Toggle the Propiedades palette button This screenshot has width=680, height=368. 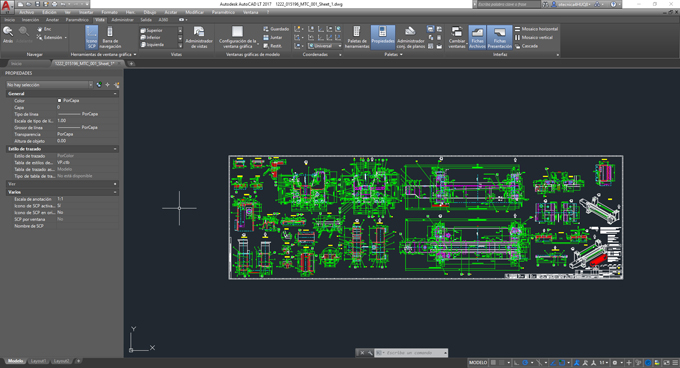coord(382,37)
